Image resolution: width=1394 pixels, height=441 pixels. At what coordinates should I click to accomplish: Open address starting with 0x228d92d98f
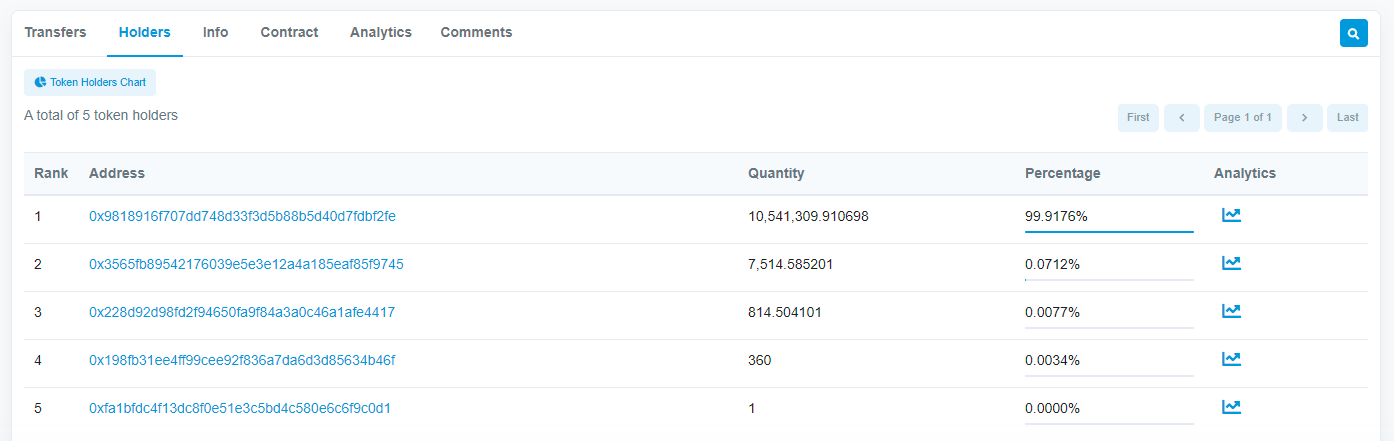(242, 312)
